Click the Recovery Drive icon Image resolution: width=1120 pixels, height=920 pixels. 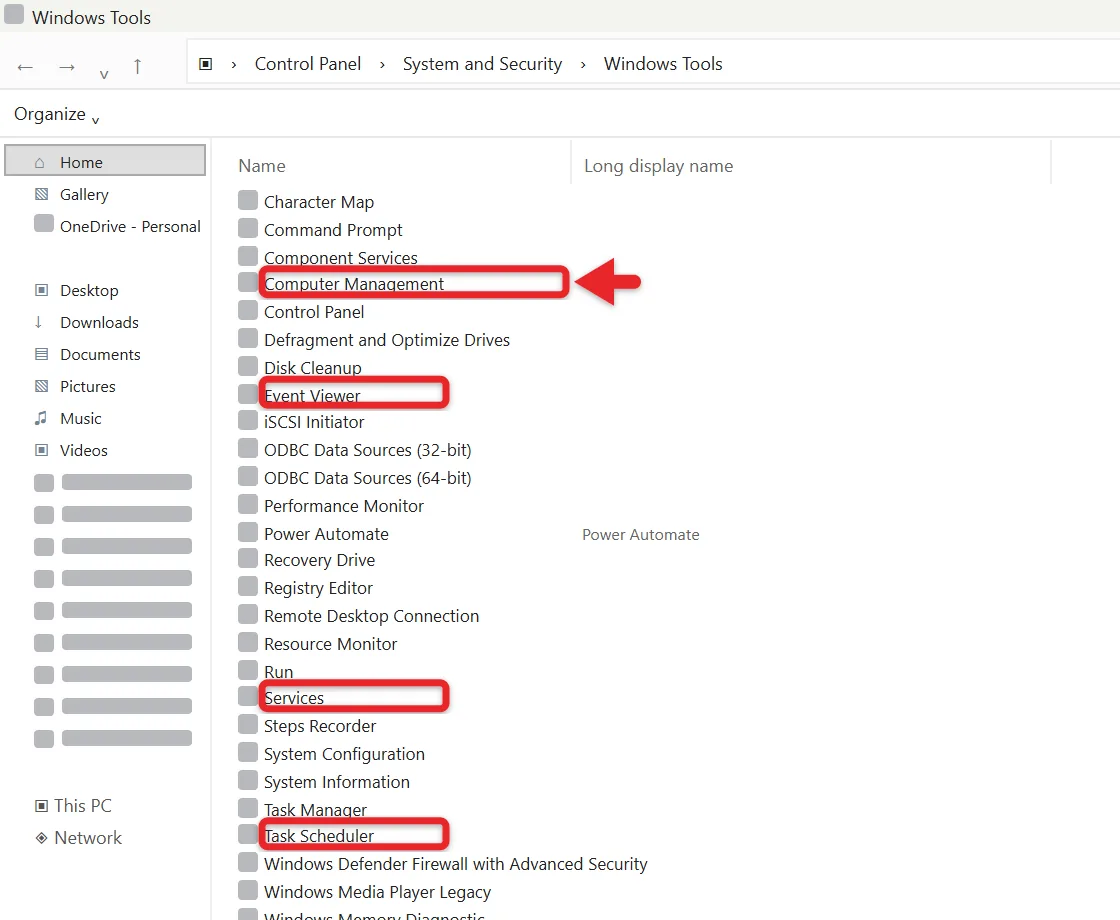[248, 558]
